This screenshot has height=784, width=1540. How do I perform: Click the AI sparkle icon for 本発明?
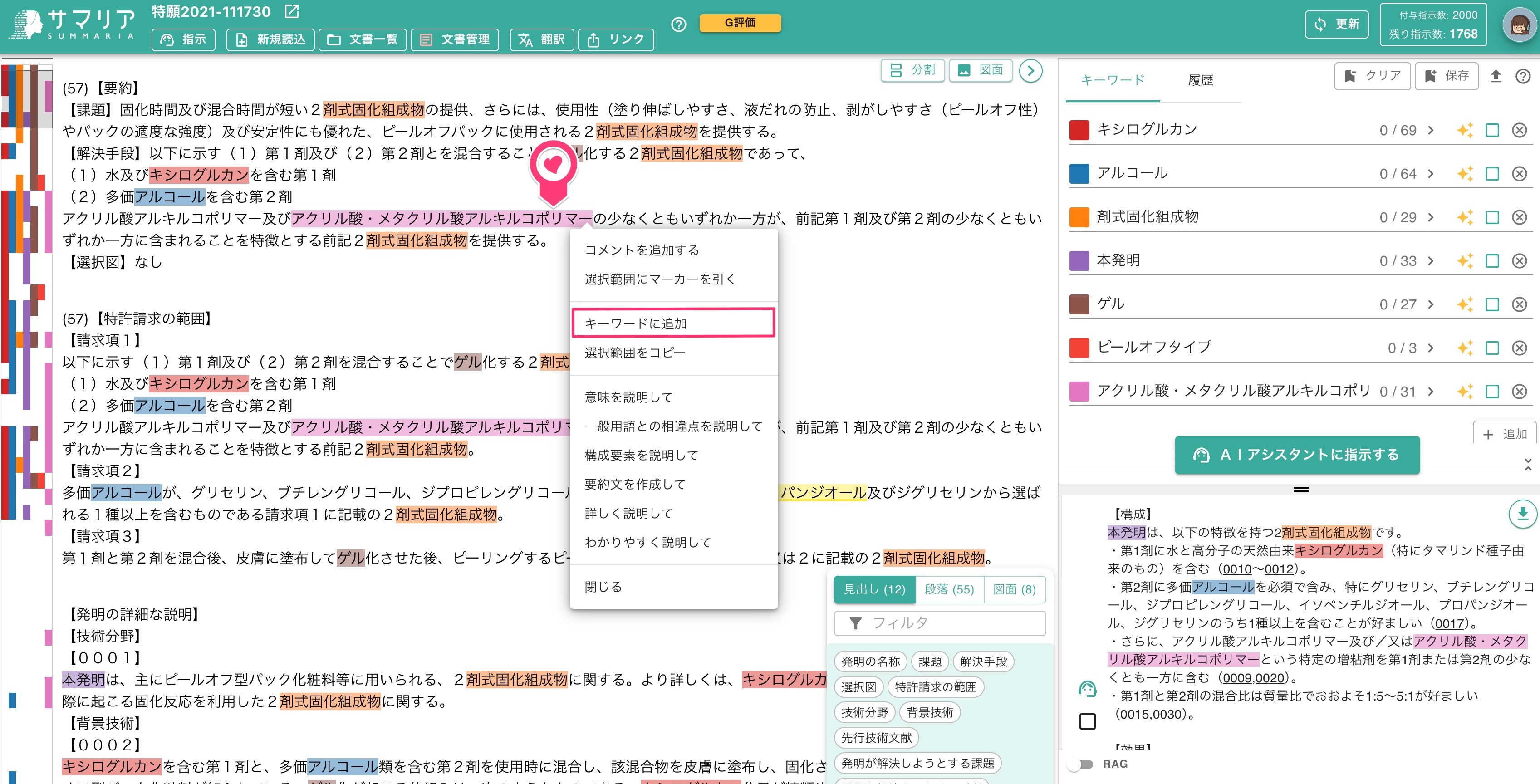(x=1465, y=261)
